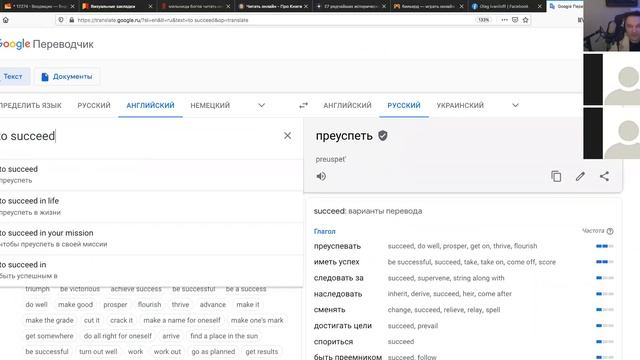Click synonym chip "make the grade"
The width and height of the screenshot is (640, 360).
click(49, 320)
